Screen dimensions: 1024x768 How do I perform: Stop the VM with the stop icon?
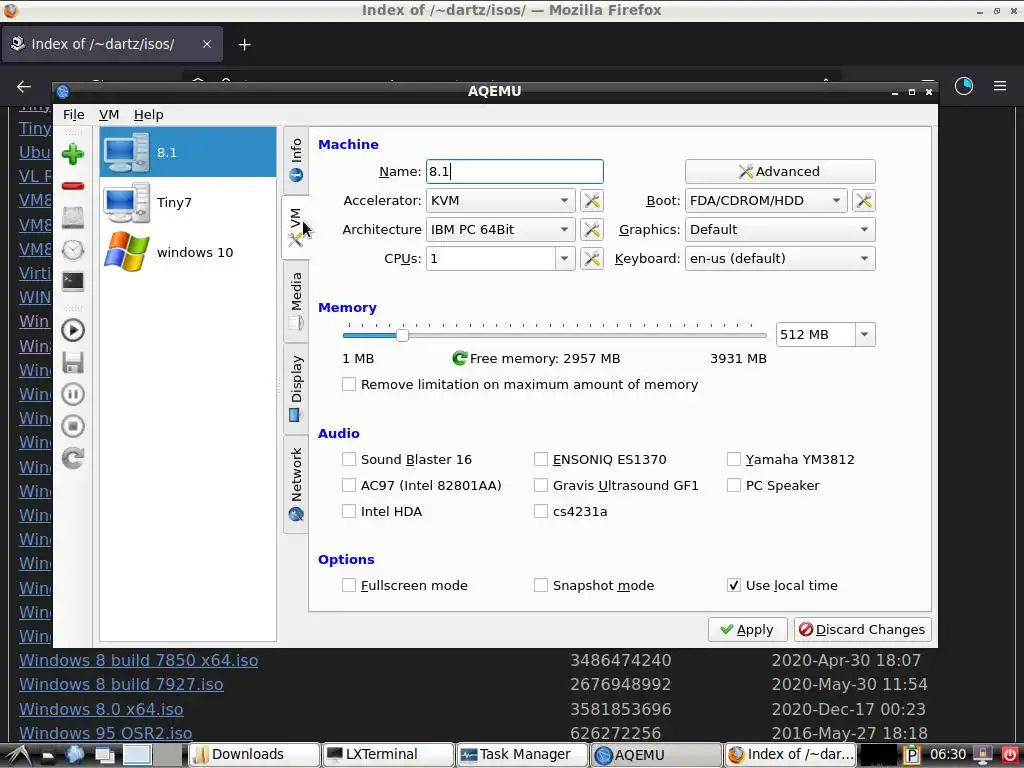coord(72,426)
